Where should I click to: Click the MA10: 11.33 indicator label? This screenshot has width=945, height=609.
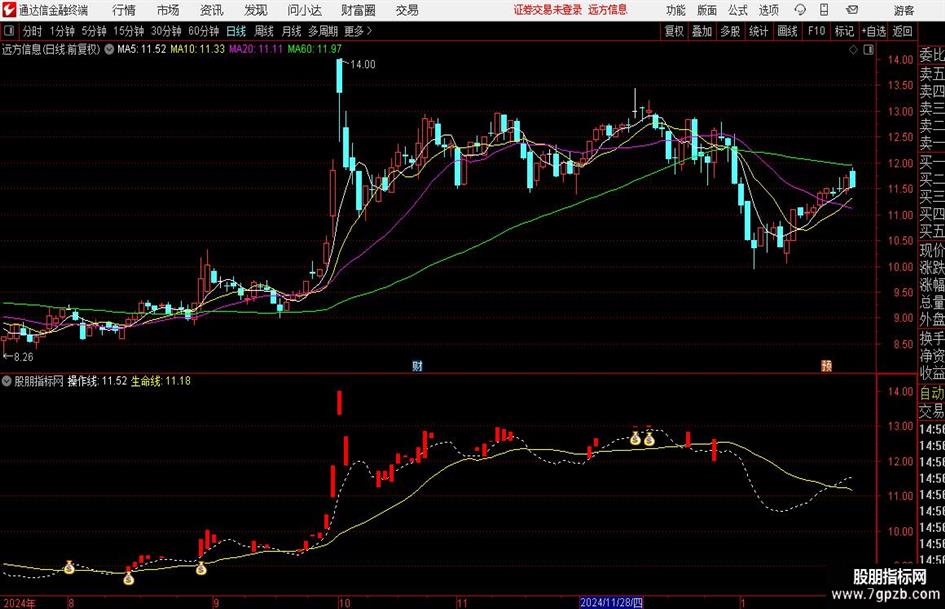(x=198, y=49)
